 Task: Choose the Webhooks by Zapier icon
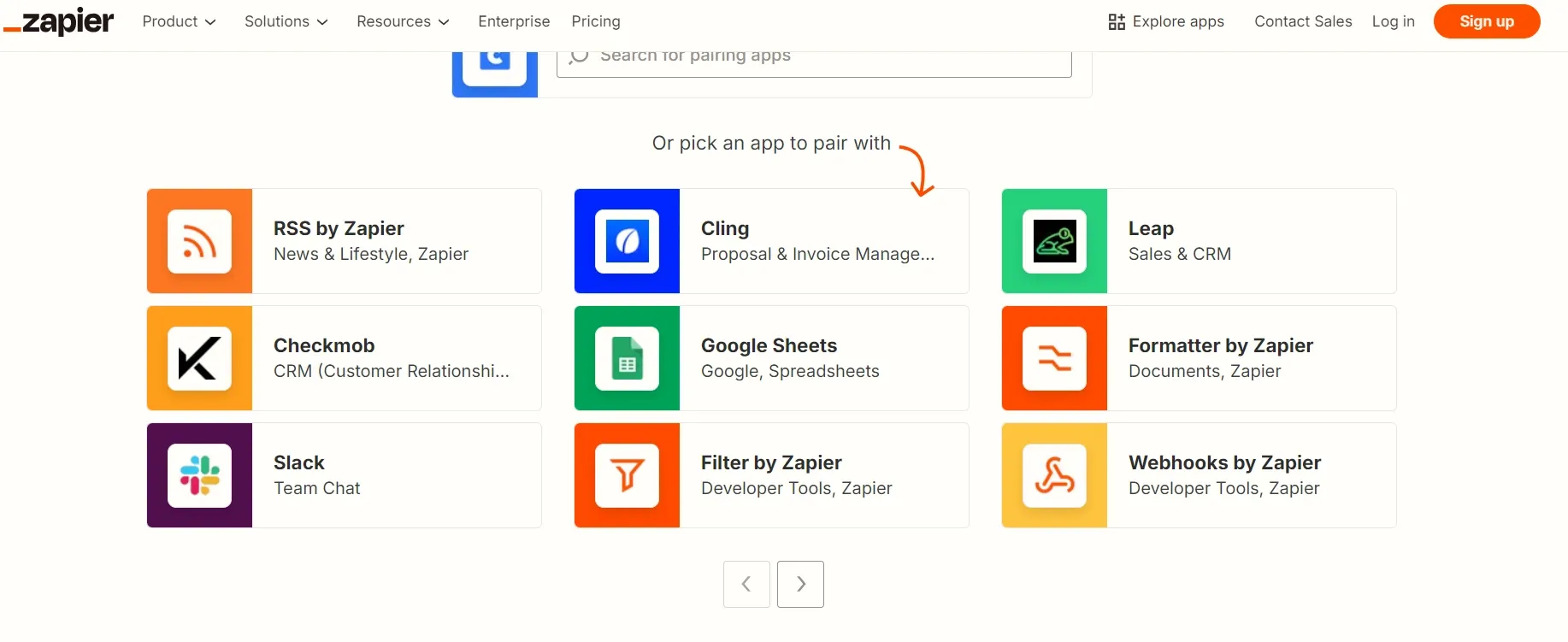[1054, 475]
